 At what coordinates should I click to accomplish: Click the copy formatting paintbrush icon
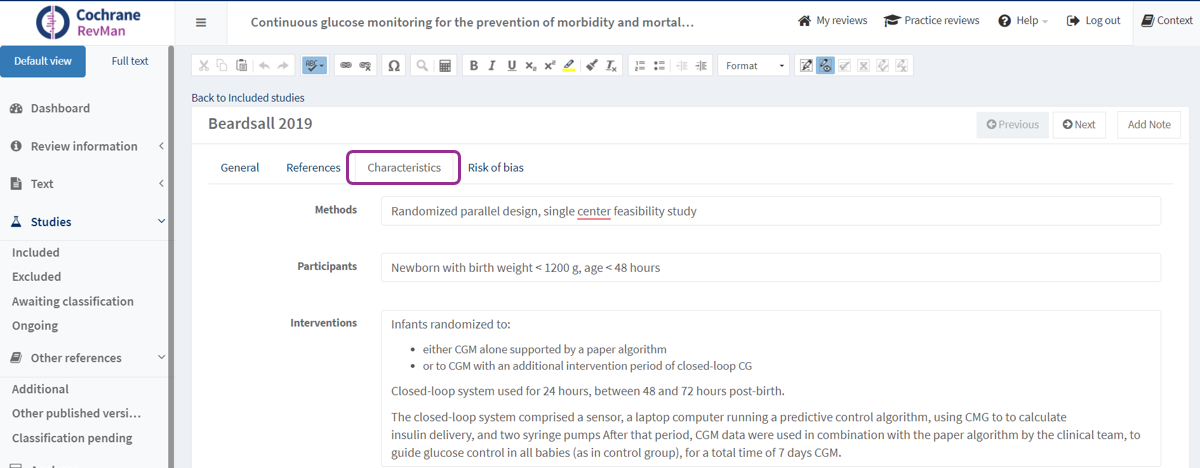click(x=592, y=66)
